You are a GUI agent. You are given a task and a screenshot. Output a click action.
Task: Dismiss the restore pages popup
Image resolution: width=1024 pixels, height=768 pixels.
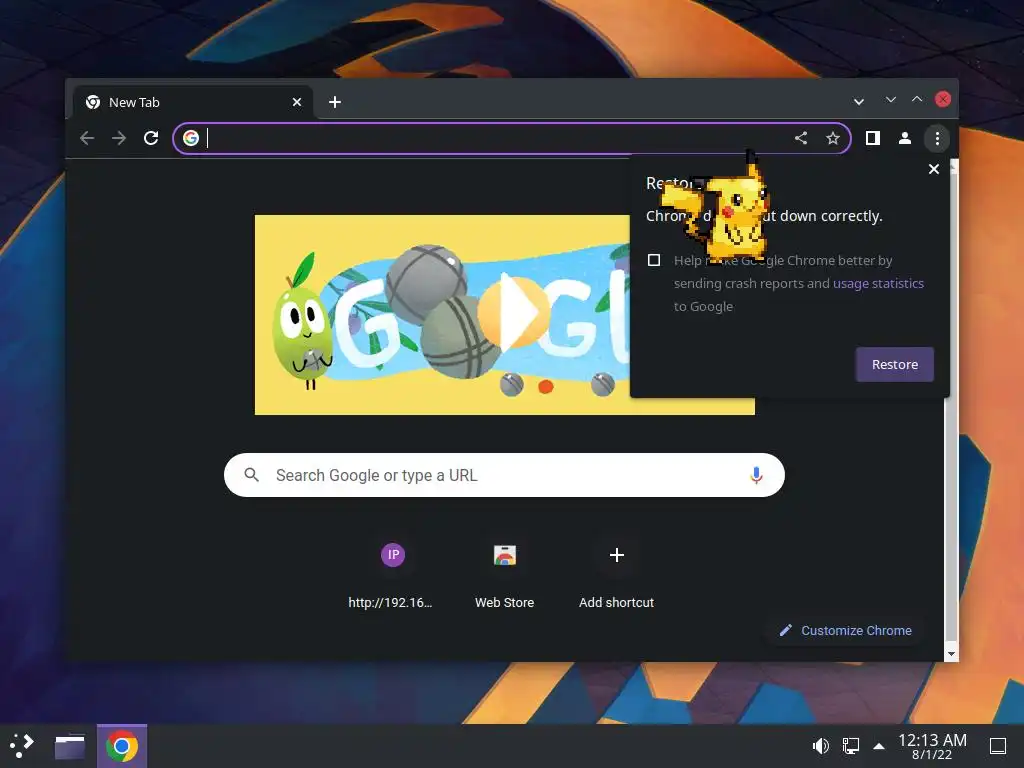934,169
